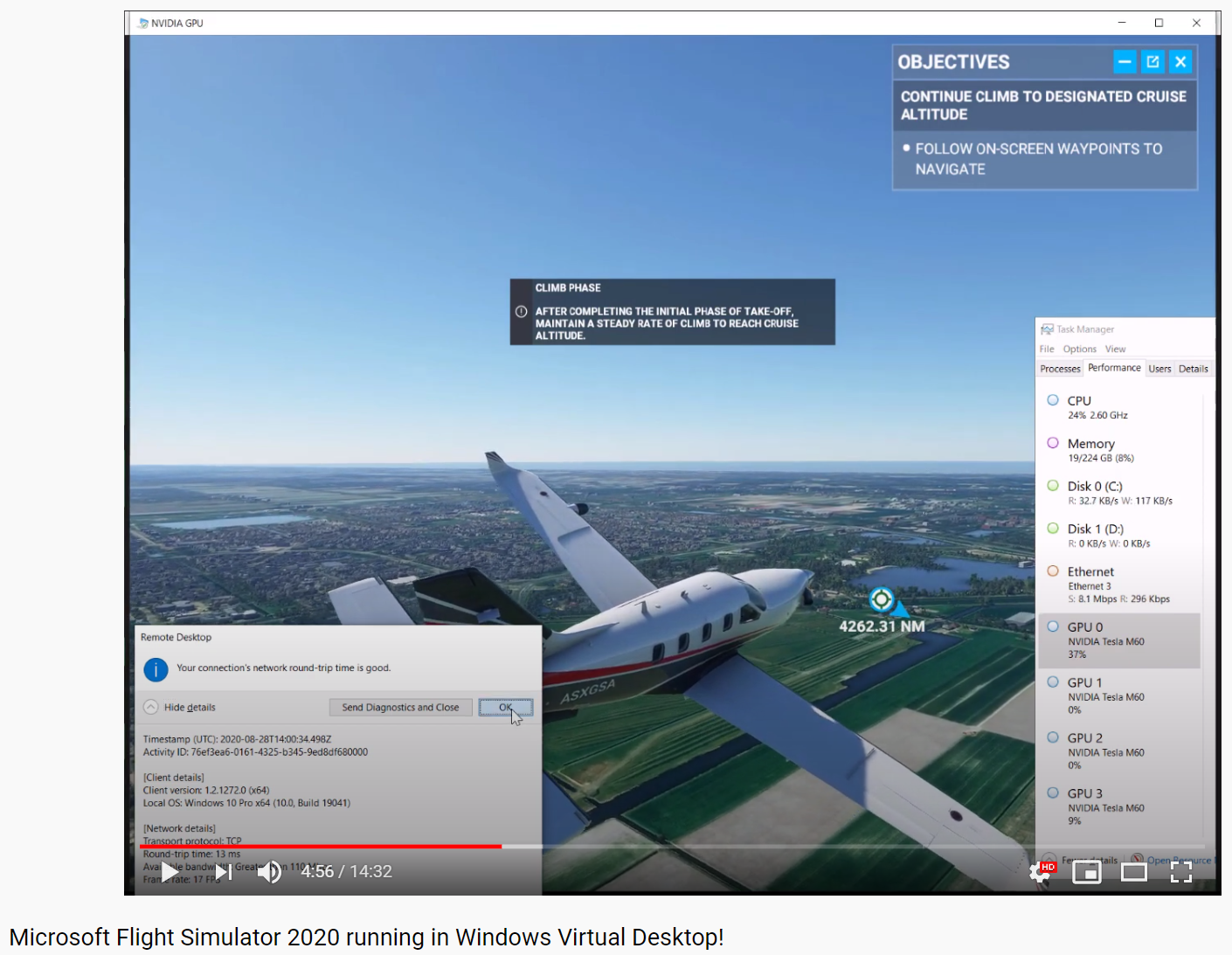1232x955 pixels.
Task: Select GPU 1 entry
Action: click(1118, 695)
